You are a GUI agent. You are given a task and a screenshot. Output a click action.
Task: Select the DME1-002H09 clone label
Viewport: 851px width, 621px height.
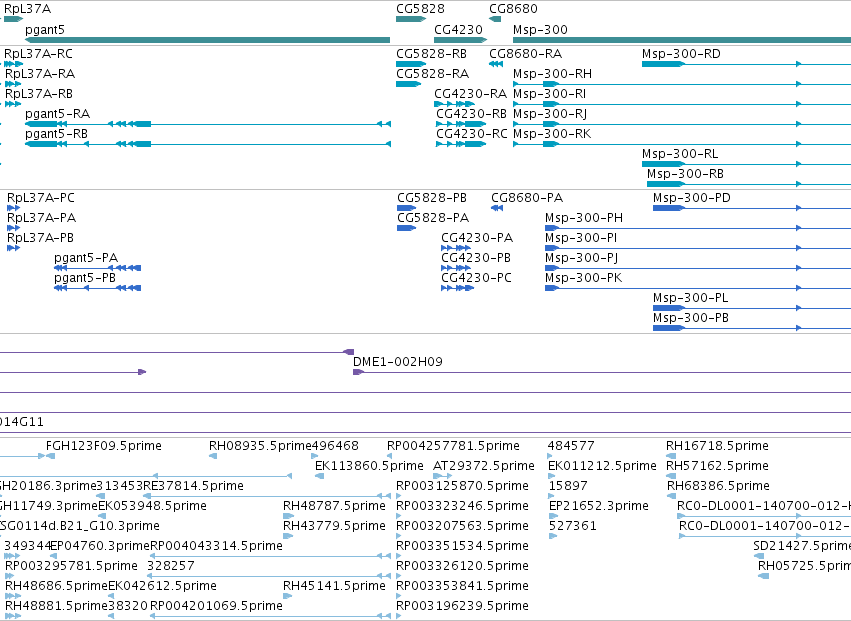[398, 362]
